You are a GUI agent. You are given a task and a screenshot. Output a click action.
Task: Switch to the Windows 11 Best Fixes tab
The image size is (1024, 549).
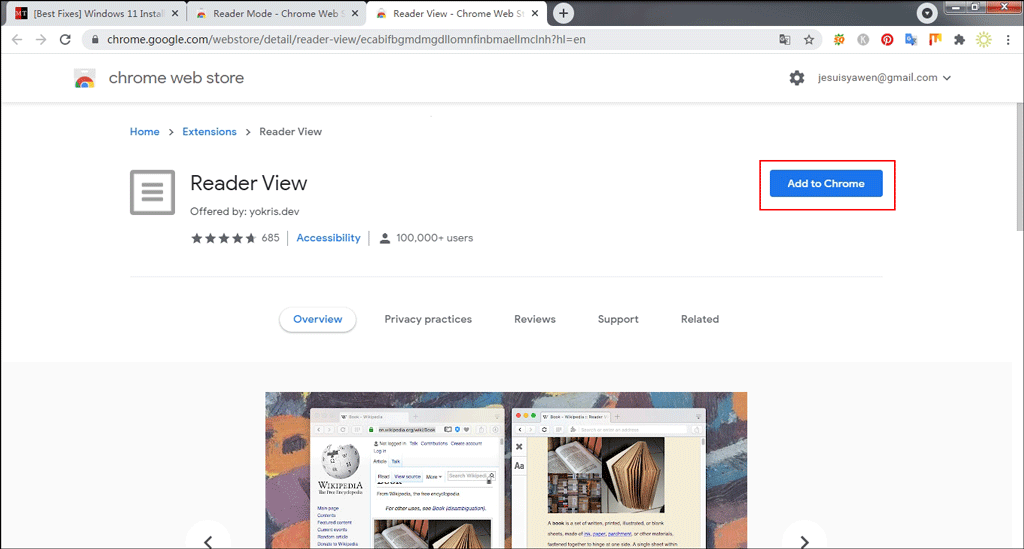click(x=97, y=13)
